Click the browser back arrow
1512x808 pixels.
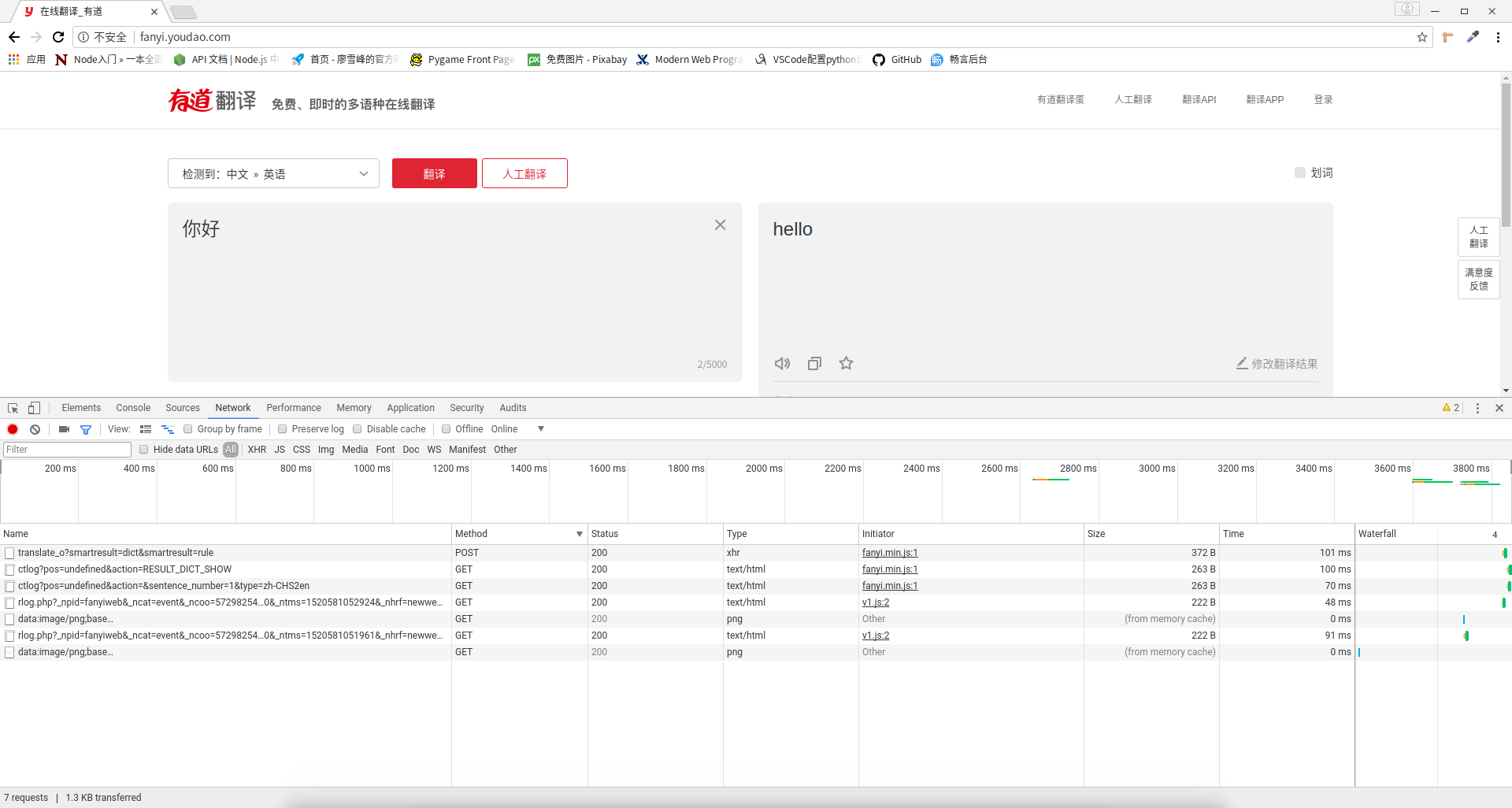point(14,37)
